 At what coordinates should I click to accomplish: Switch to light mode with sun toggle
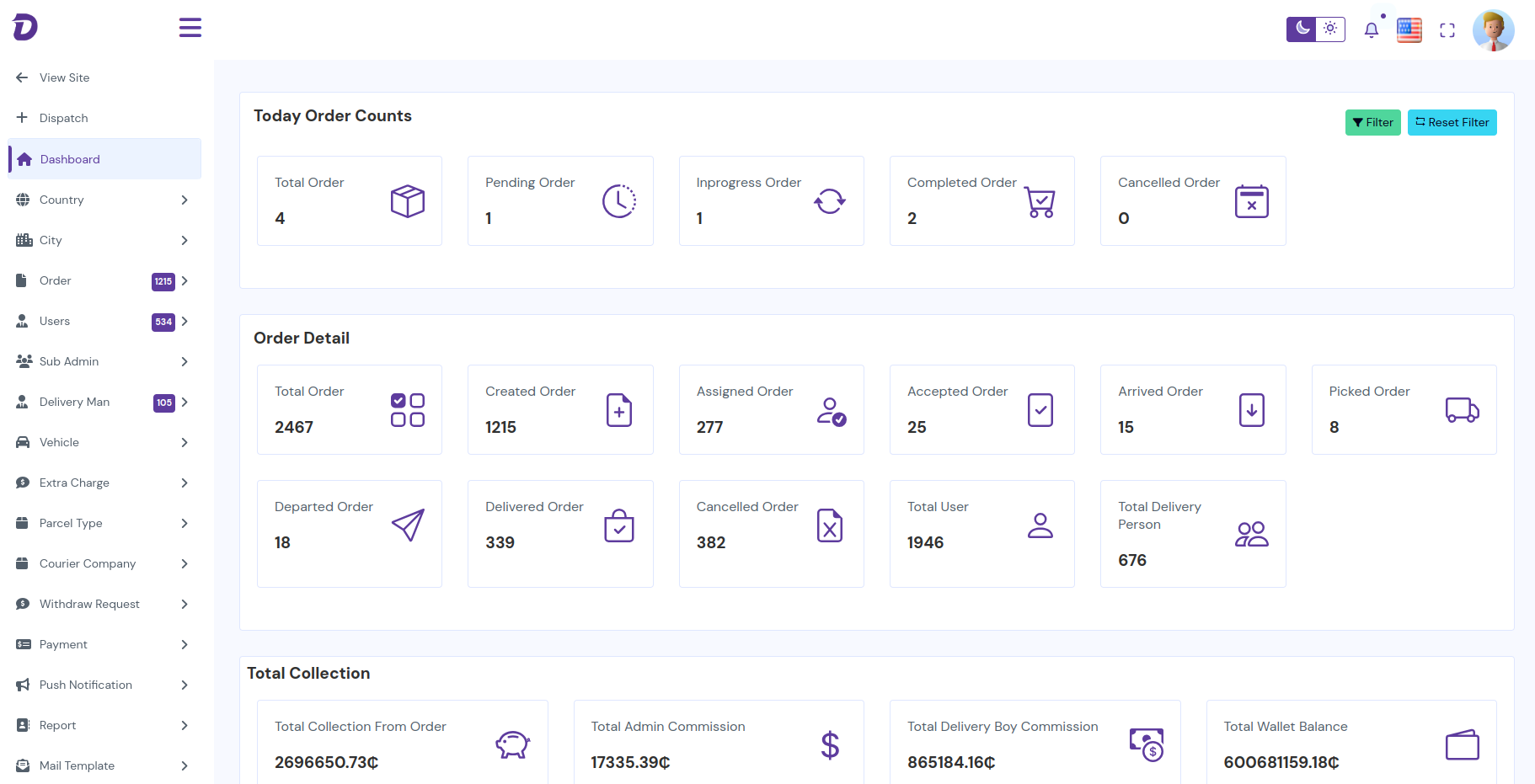[x=1330, y=29]
